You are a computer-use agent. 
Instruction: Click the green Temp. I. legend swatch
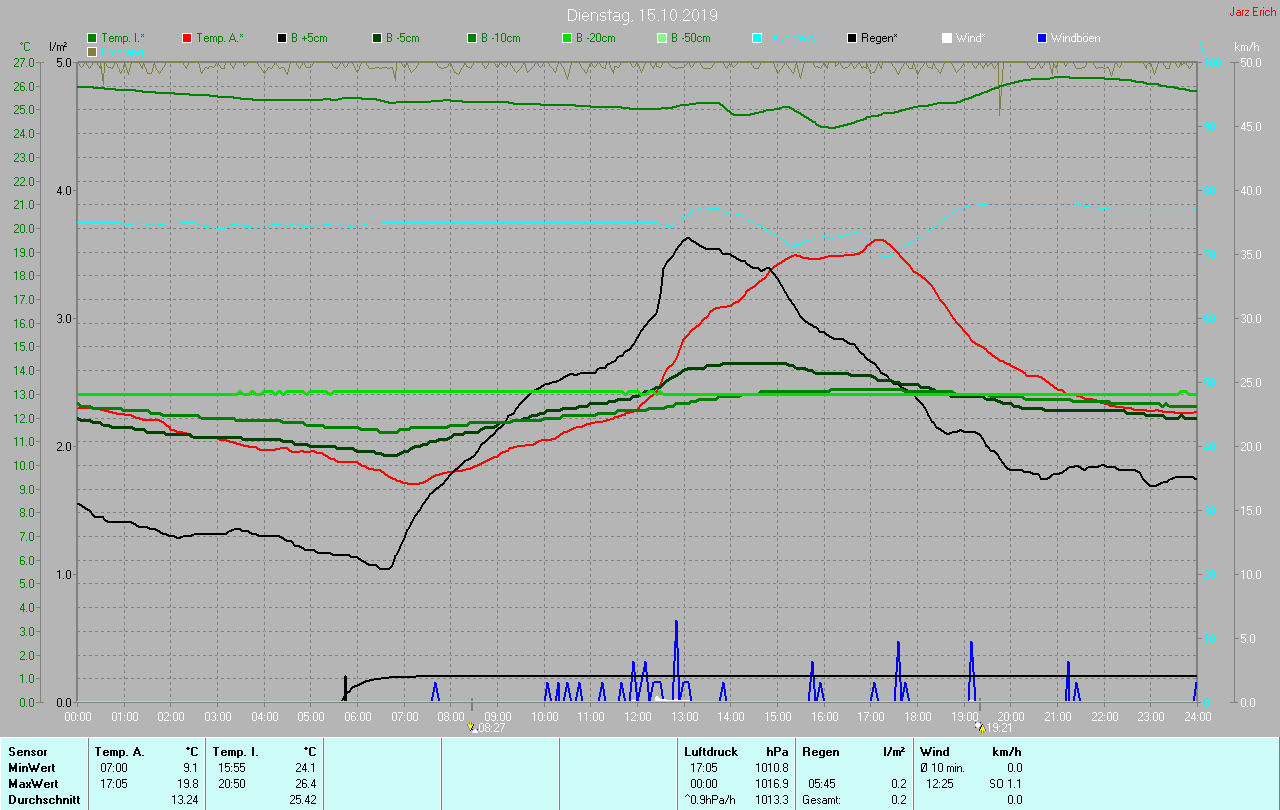click(x=93, y=38)
